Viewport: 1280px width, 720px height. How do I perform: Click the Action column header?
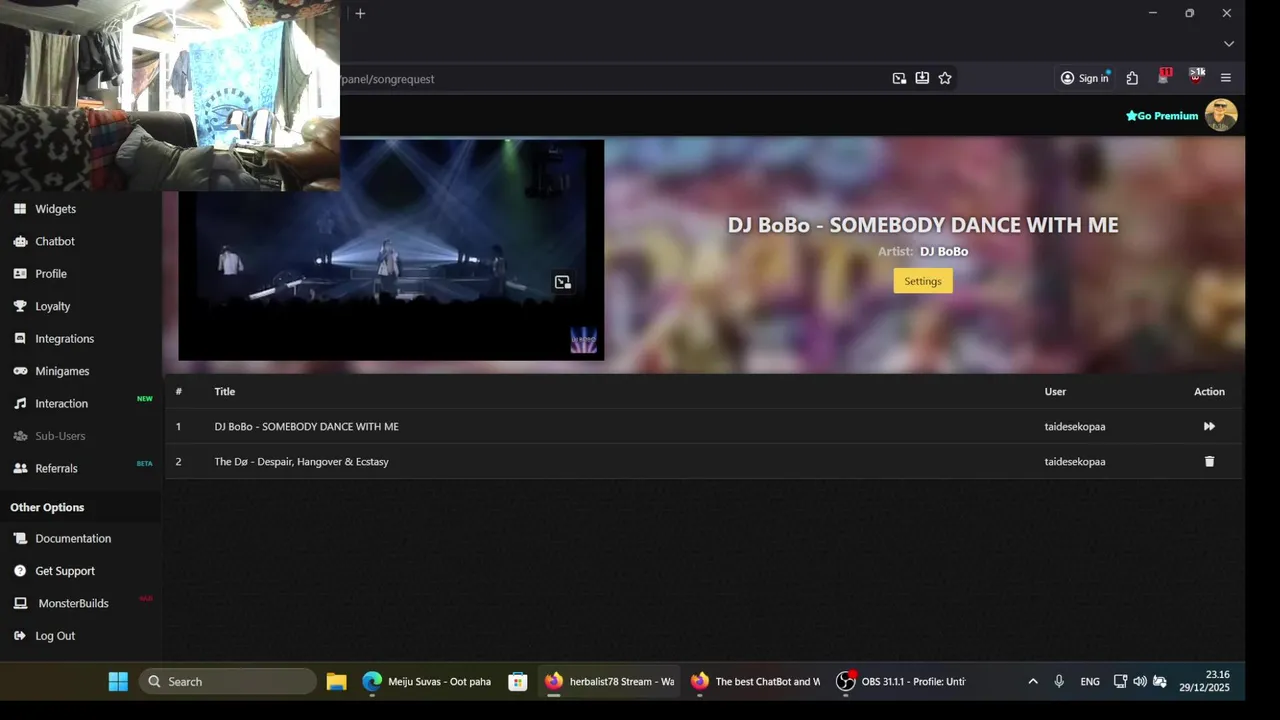(1209, 392)
